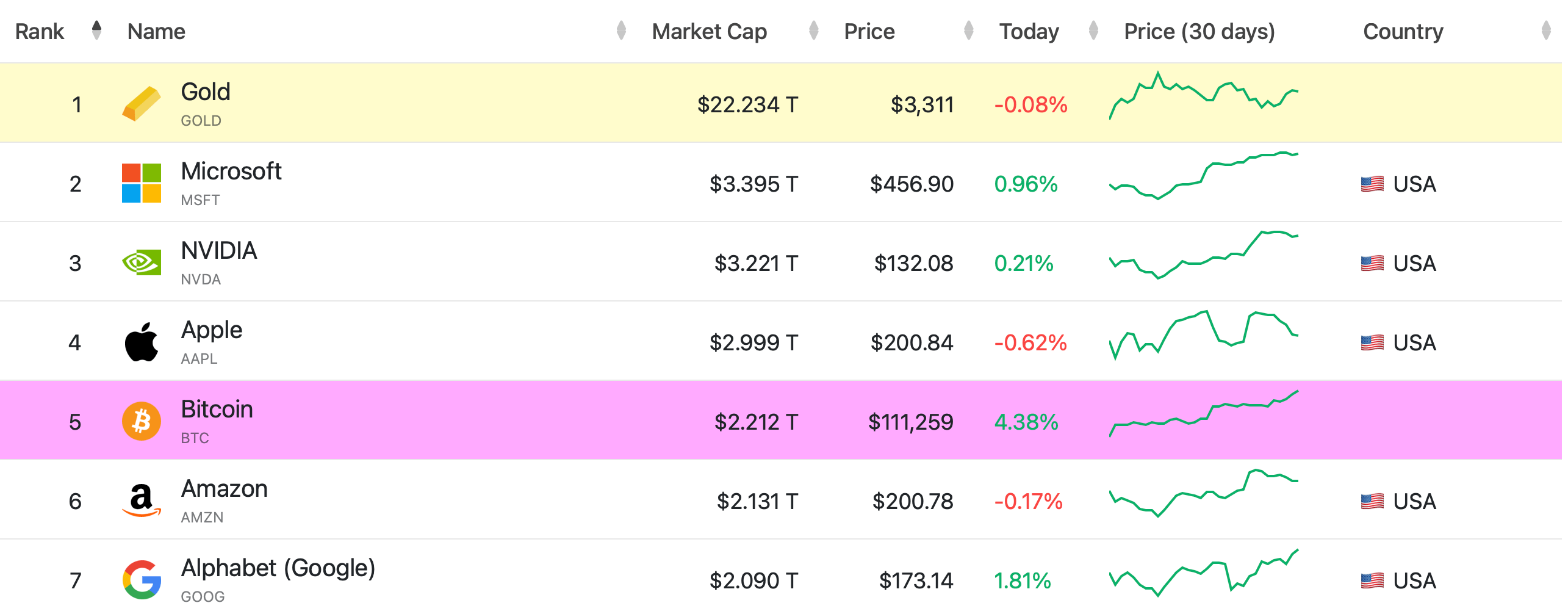This screenshot has height=614, width=1568.
Task: Click NVIDIA's 30-day price chart
Action: coord(1203,255)
